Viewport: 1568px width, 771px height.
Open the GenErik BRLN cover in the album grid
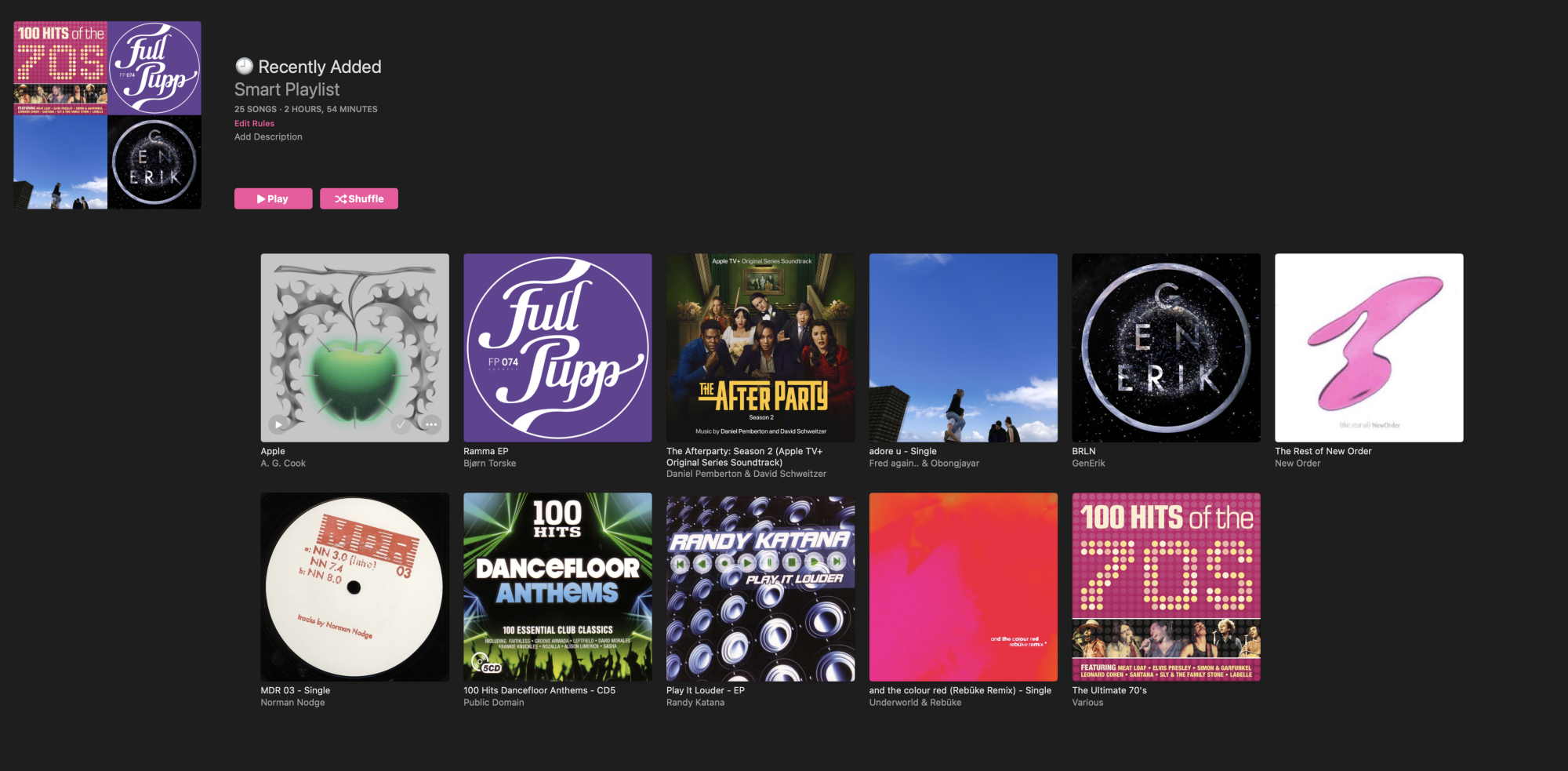(1167, 347)
